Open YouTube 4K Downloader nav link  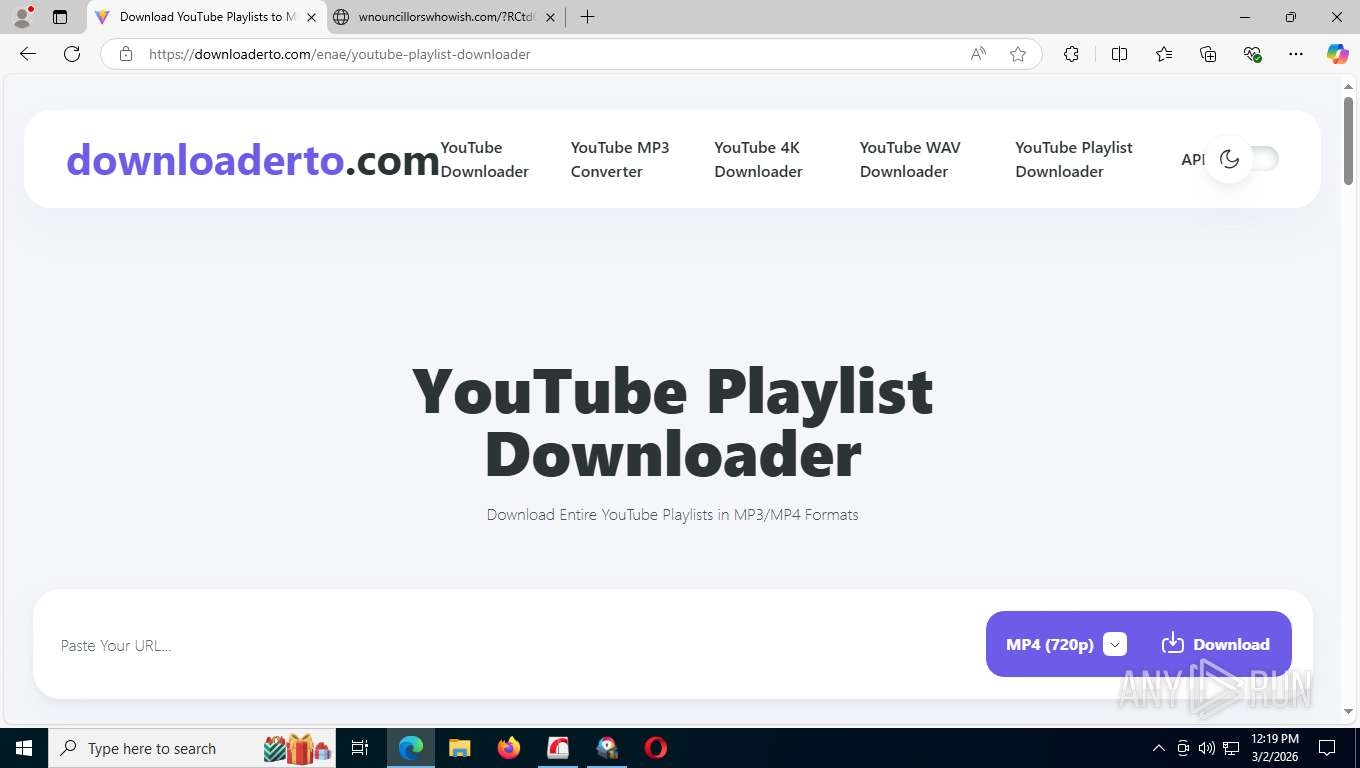758,159
